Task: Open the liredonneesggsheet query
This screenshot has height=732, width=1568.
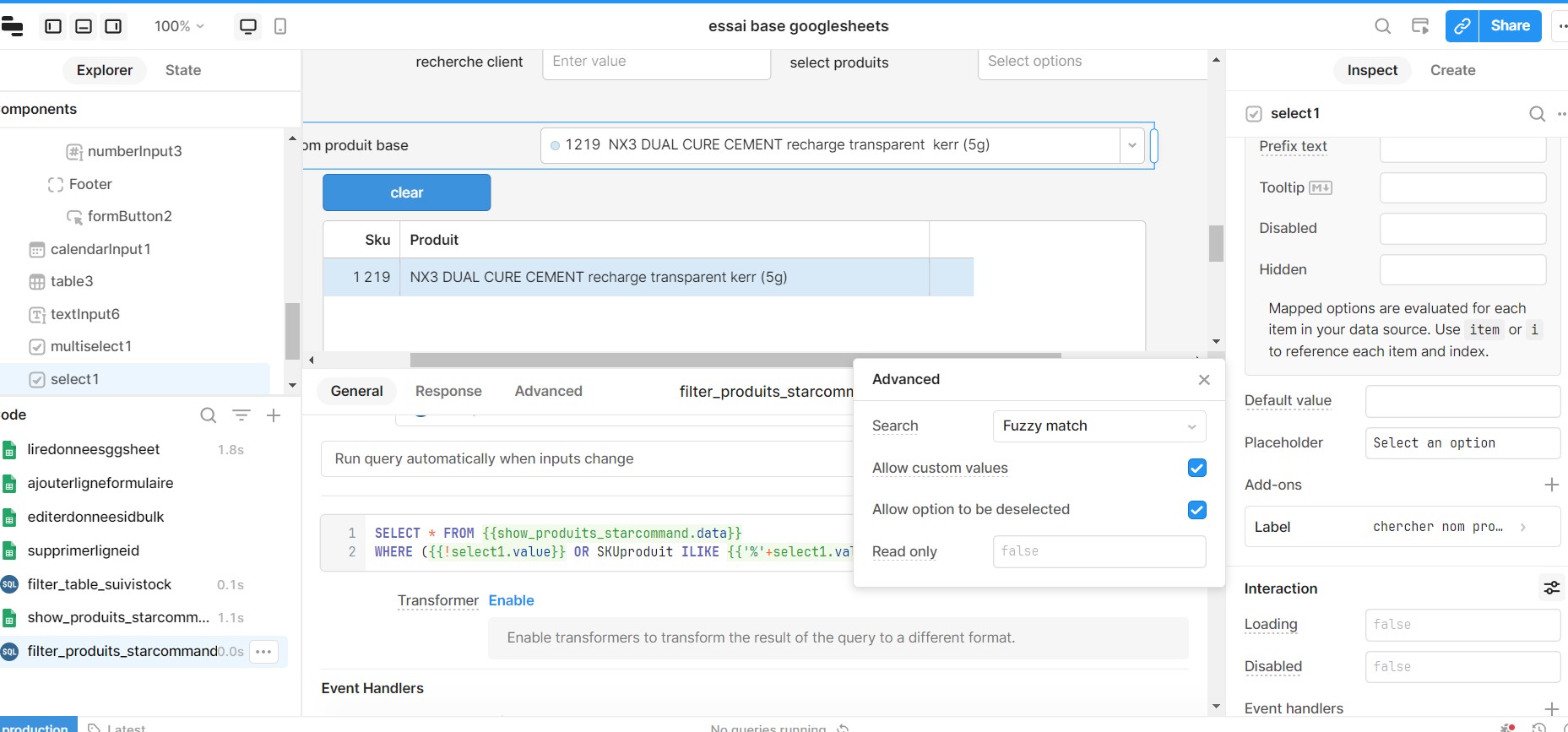Action: pos(93,449)
